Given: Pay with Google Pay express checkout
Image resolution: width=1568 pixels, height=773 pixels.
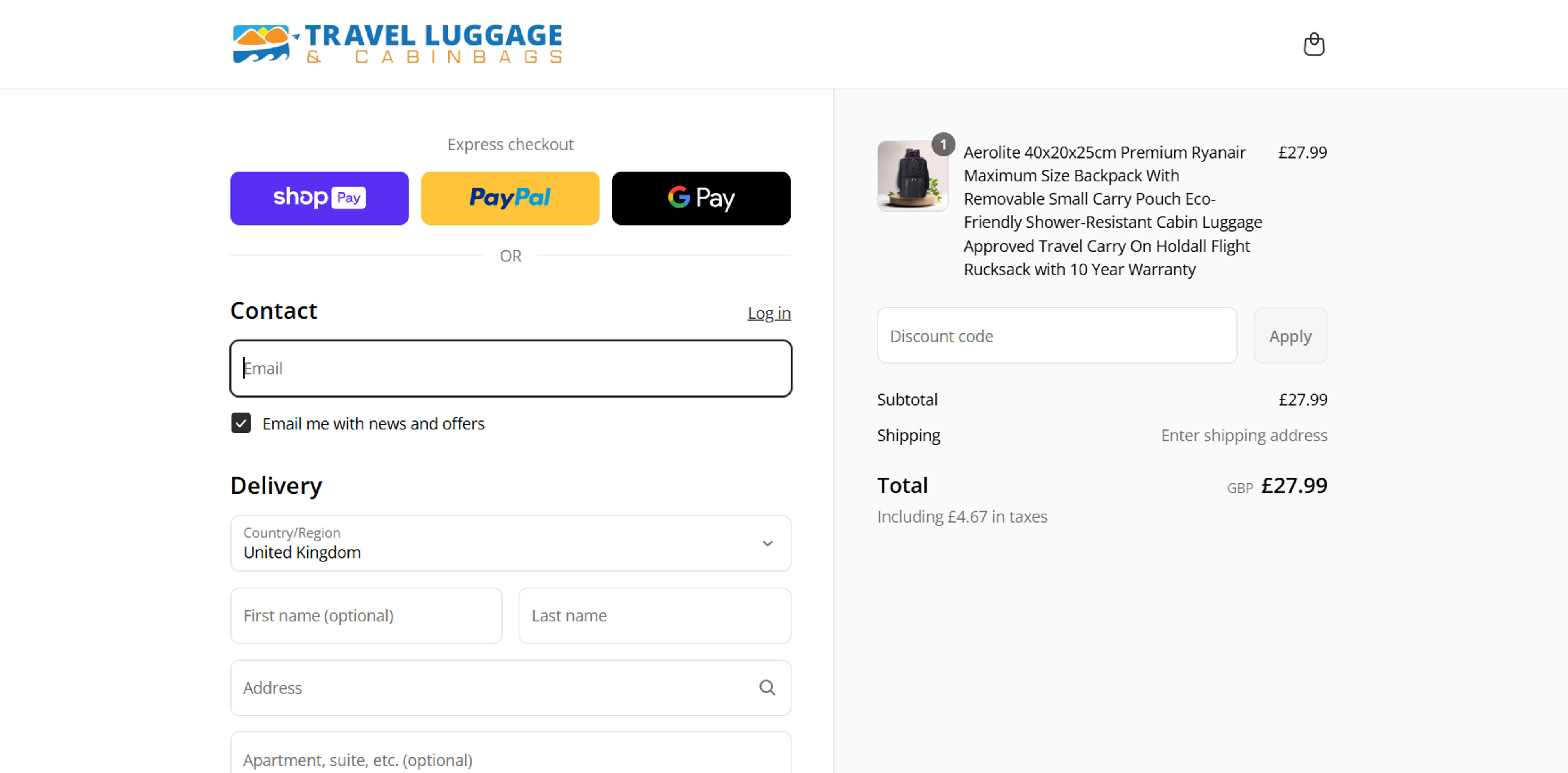Looking at the screenshot, I should tap(701, 198).
